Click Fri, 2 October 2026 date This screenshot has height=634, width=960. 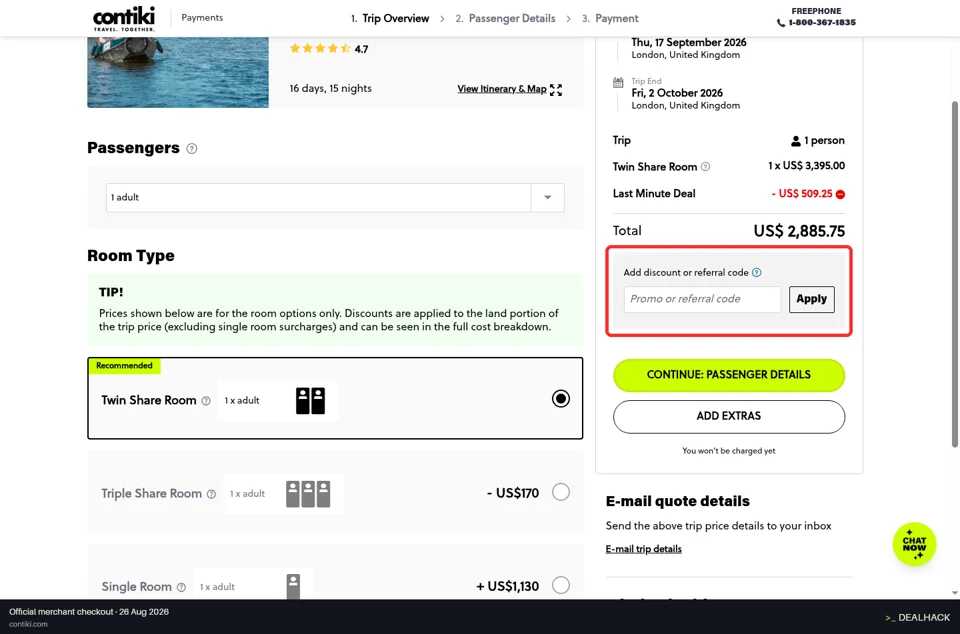pos(677,93)
